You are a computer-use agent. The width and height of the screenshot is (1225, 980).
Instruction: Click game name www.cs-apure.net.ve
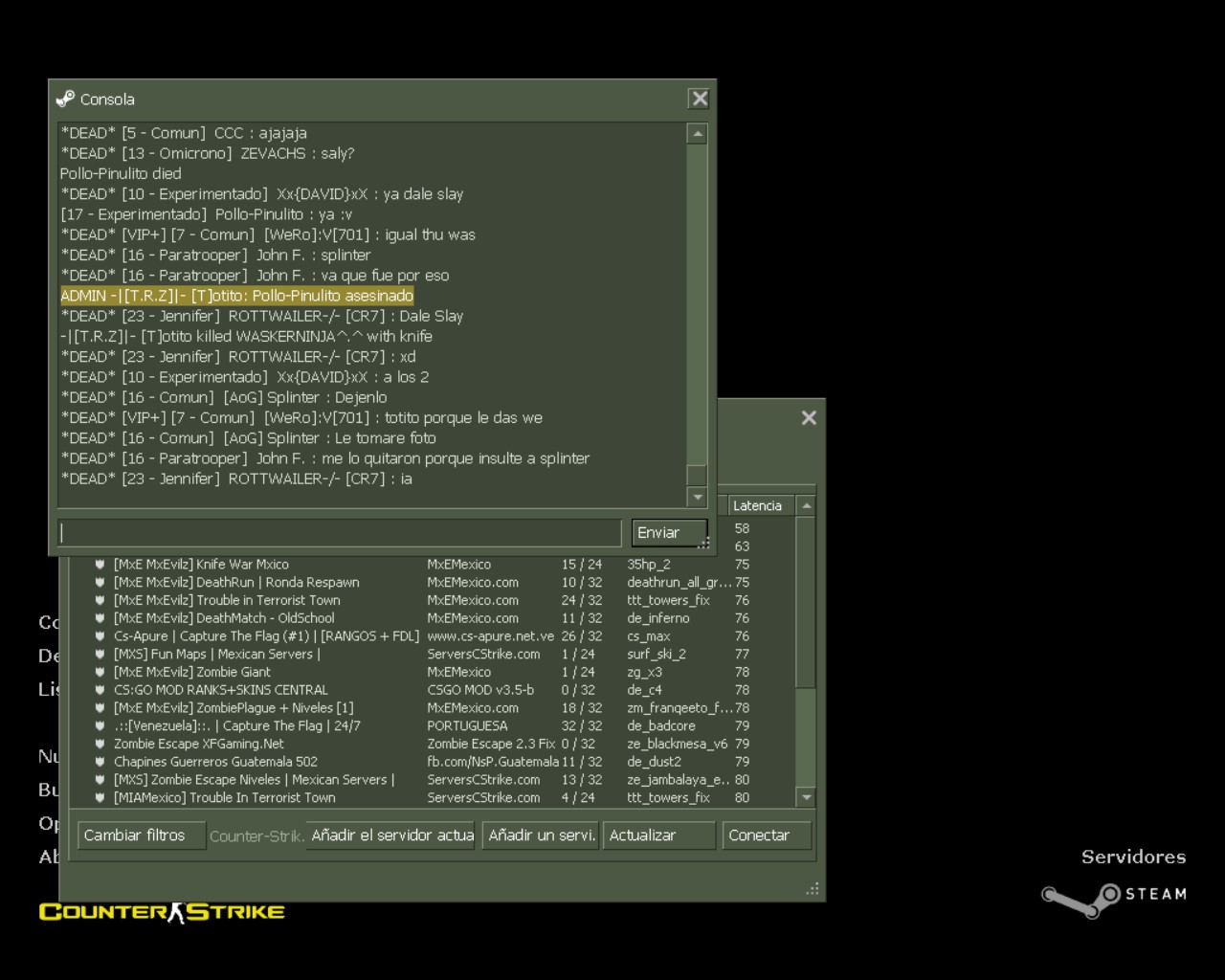(x=491, y=636)
